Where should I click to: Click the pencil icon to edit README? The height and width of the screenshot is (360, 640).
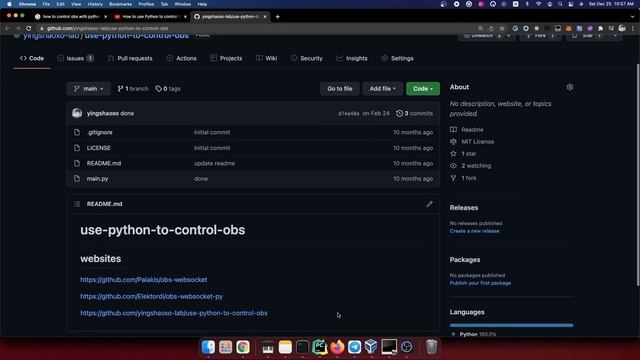coord(429,204)
